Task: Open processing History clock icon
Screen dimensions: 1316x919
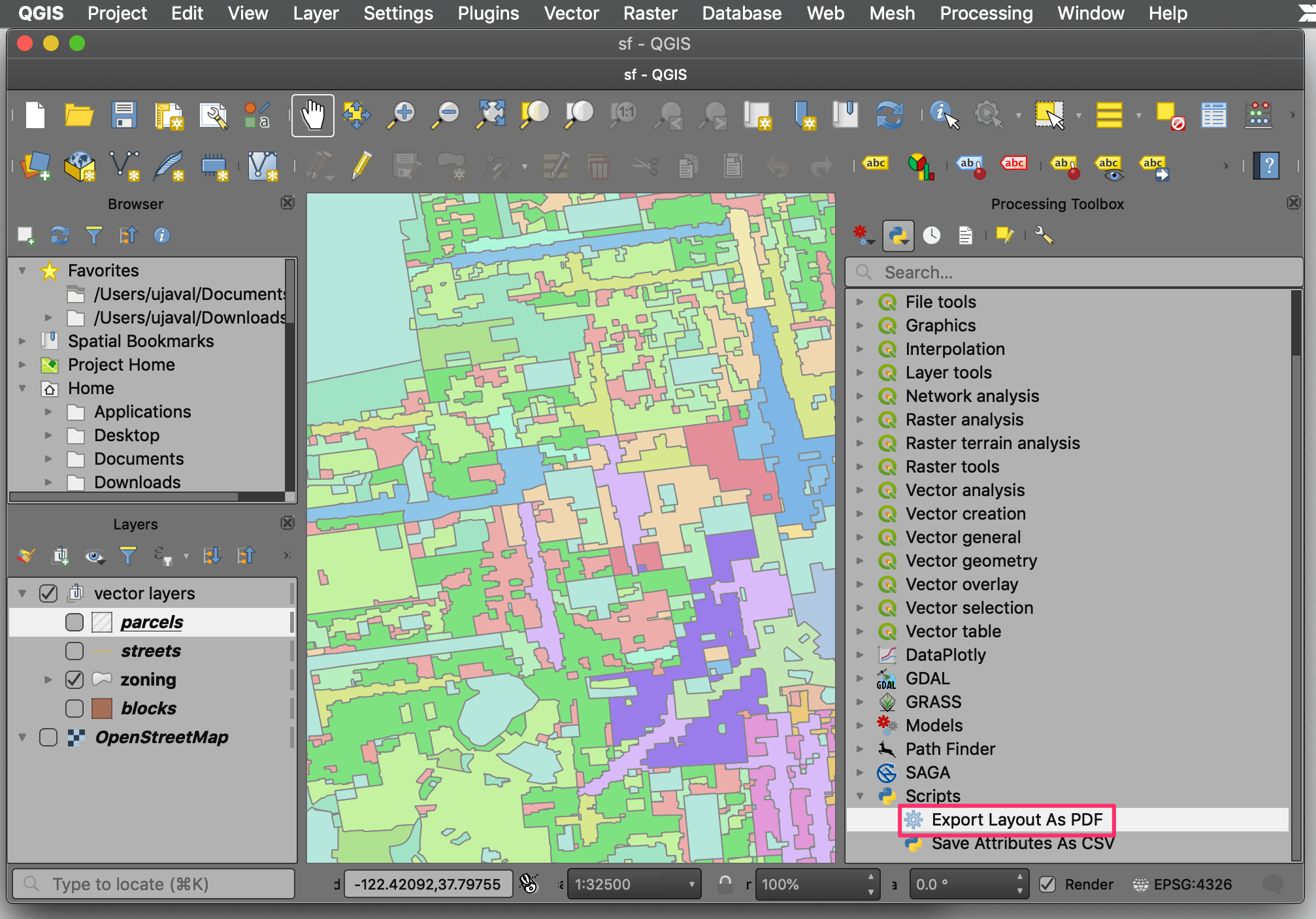Action: (x=932, y=235)
